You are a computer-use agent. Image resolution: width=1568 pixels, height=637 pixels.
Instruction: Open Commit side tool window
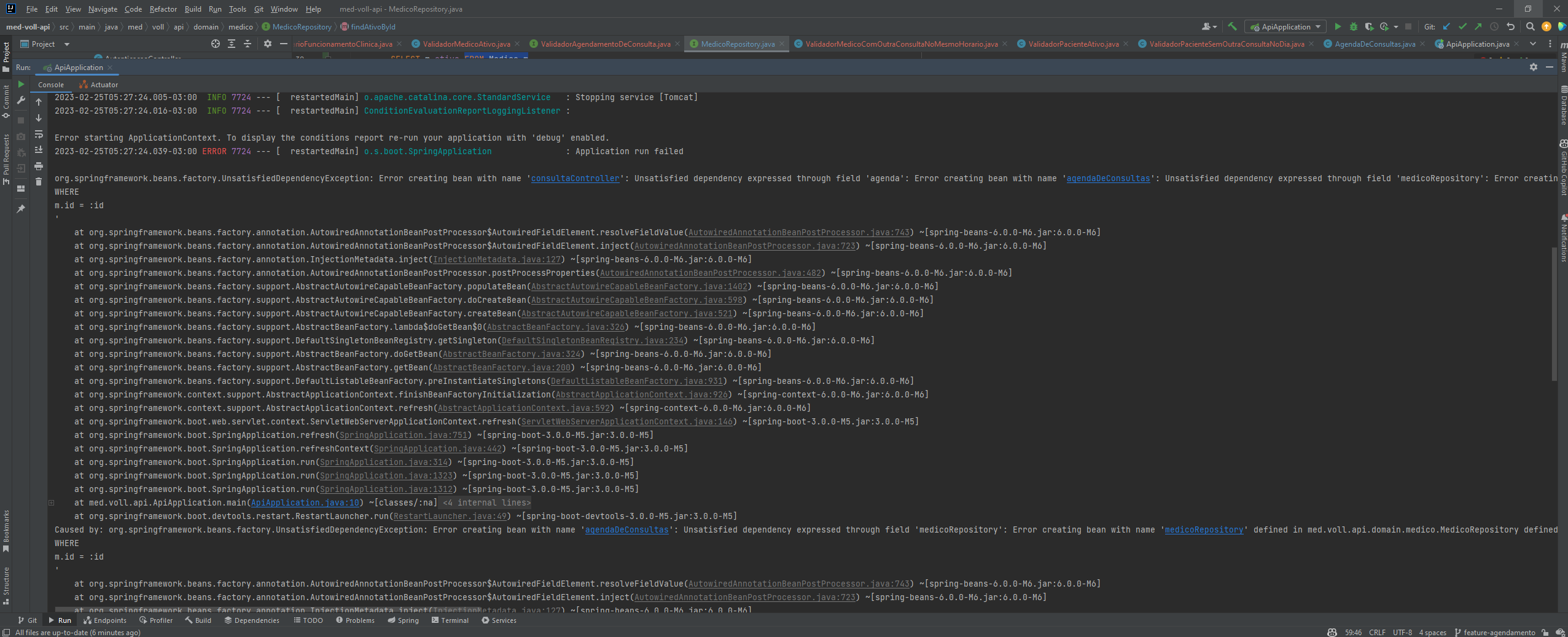6,101
